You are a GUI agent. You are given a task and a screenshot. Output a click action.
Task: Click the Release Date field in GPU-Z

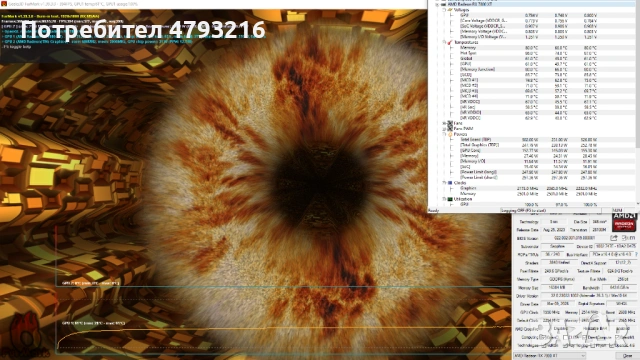(554, 230)
